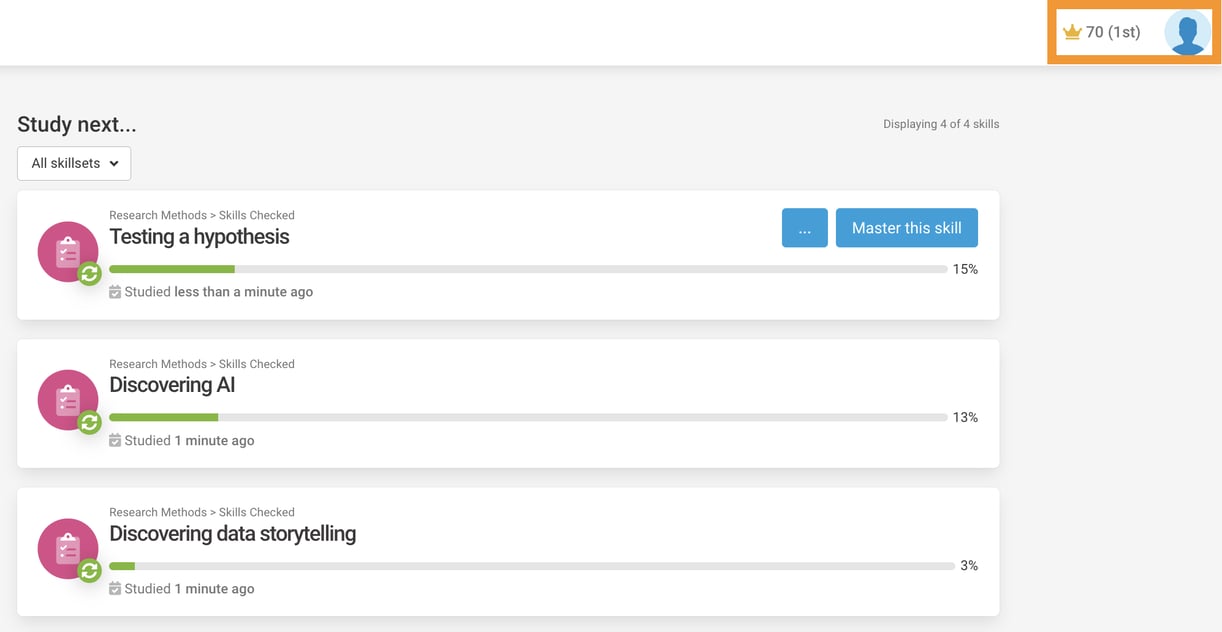This screenshot has height=632, width=1222.
Task: Click calendar icon beside 'Studied less than a minute ago'
Action: [x=115, y=292]
